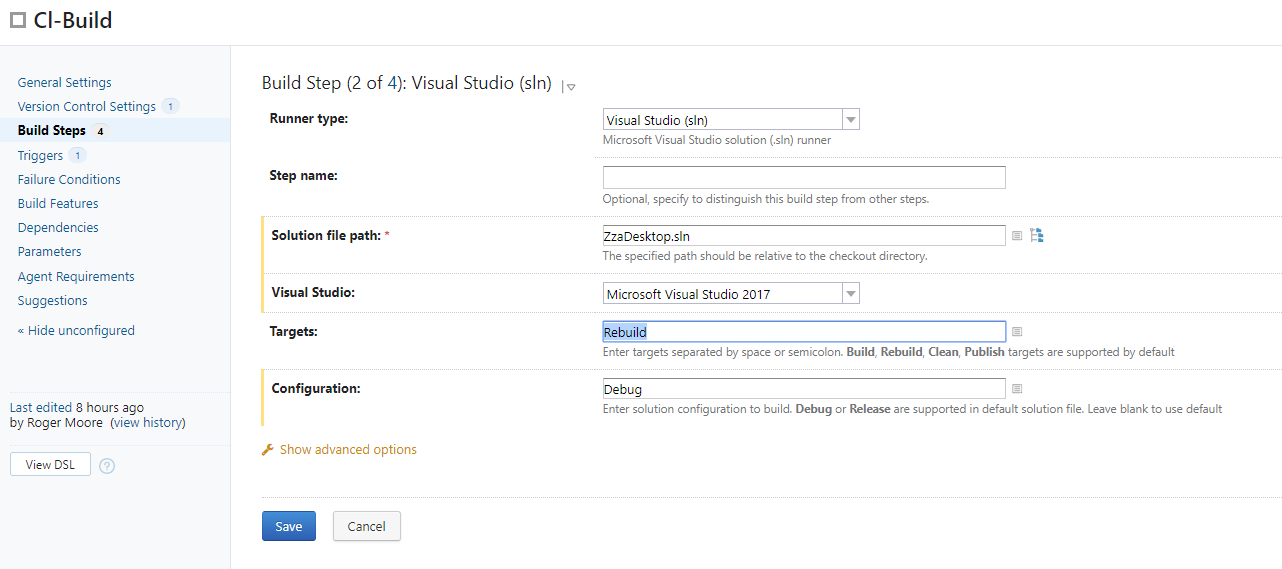Click the Cancel button
1282x569 pixels.
(x=366, y=526)
